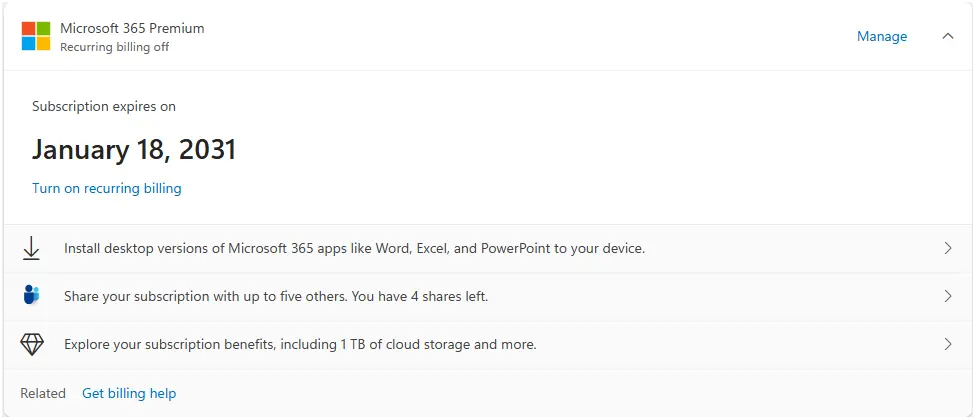The height and width of the screenshot is (419, 975).
Task: Click the download arrow icon
Action: (x=31, y=249)
